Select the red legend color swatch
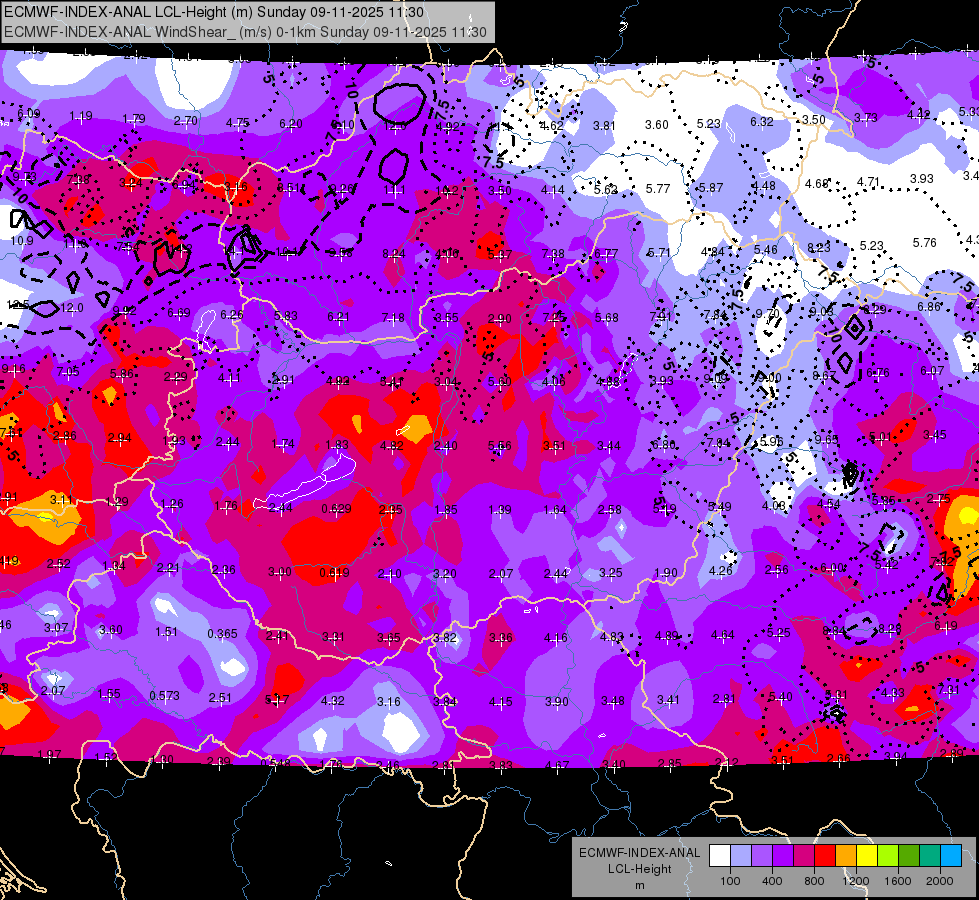Image resolution: width=979 pixels, height=900 pixels. click(x=825, y=856)
